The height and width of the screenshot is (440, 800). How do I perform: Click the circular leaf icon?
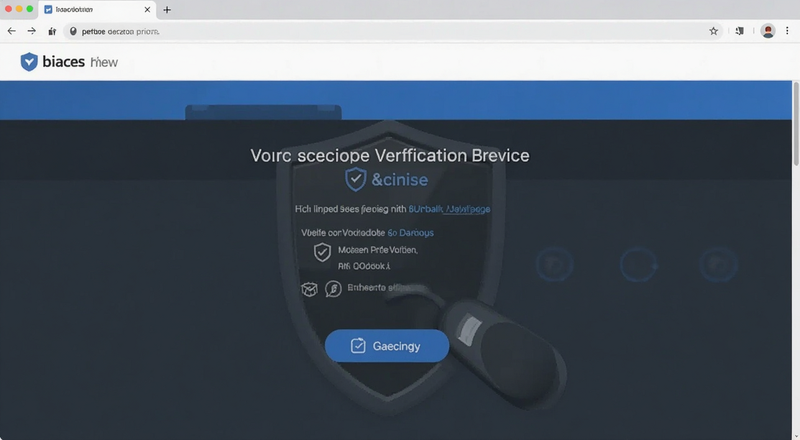click(333, 289)
